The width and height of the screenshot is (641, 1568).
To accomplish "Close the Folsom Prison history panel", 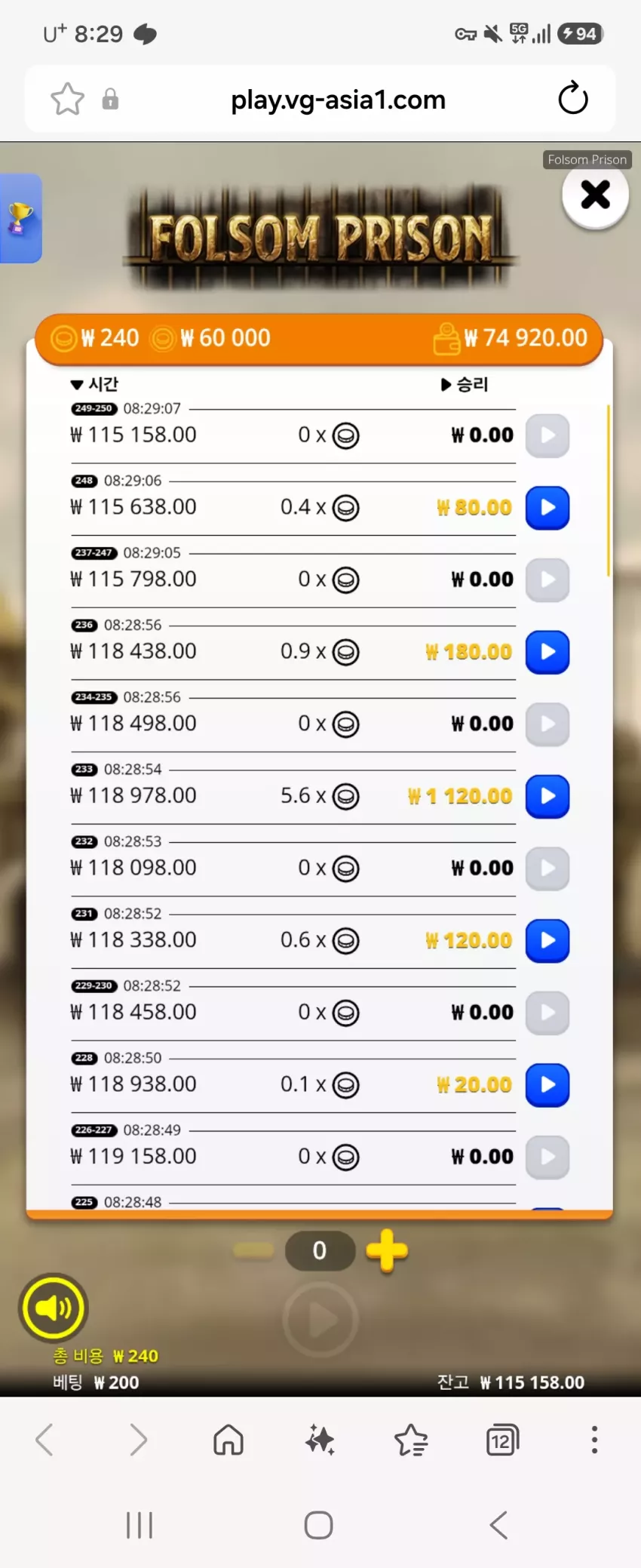I will [x=595, y=195].
